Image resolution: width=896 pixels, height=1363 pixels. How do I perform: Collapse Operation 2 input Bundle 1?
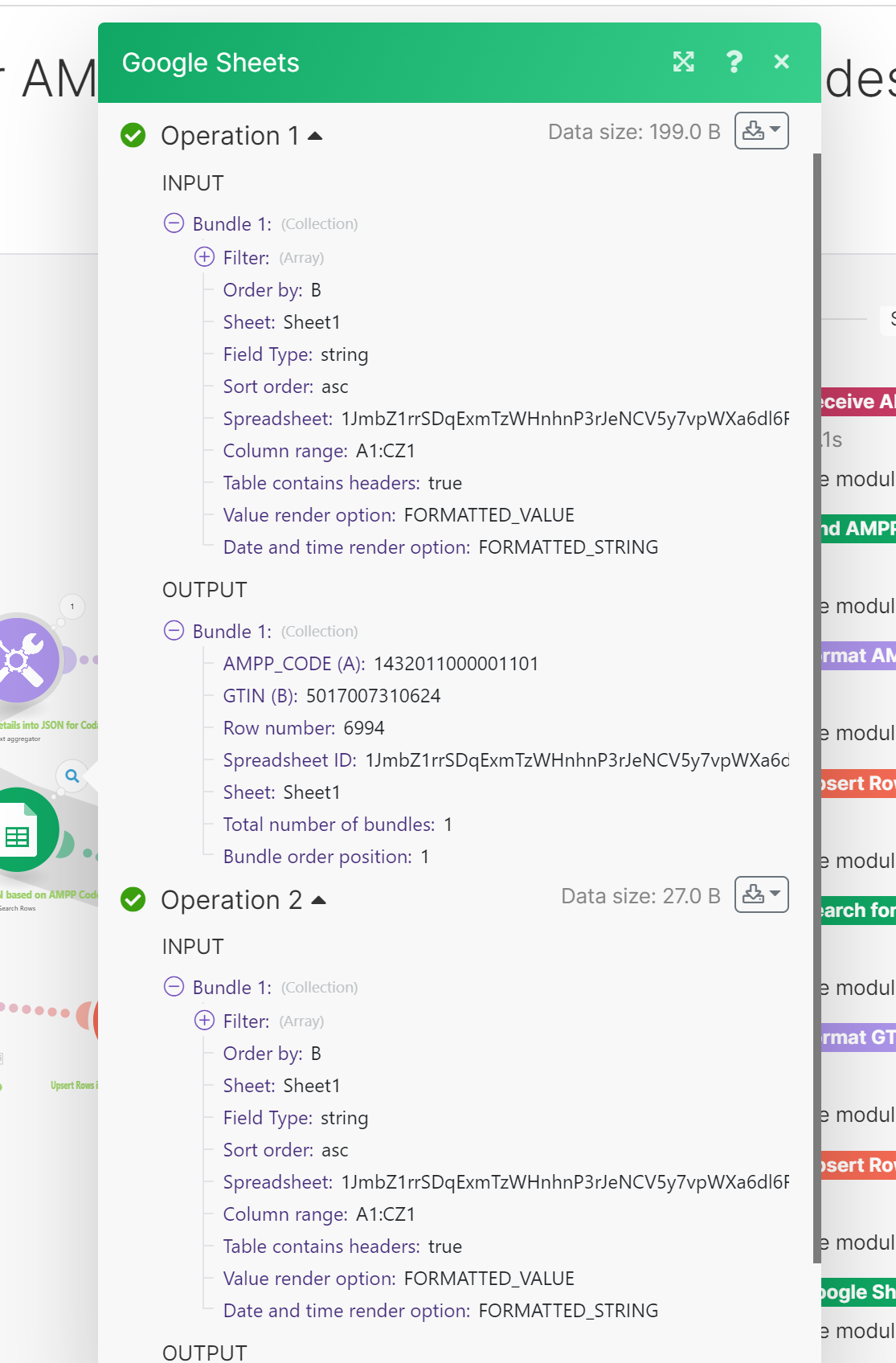tap(174, 987)
